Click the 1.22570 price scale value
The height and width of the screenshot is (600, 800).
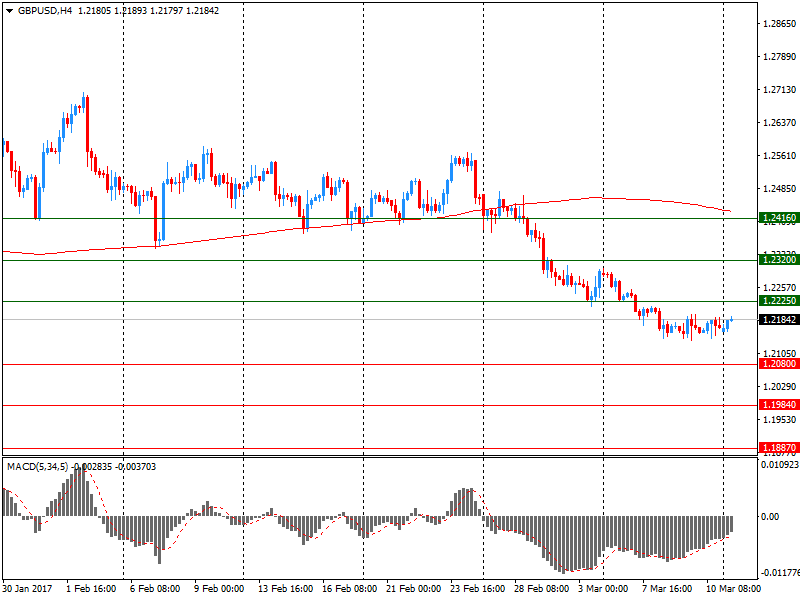[x=780, y=288]
